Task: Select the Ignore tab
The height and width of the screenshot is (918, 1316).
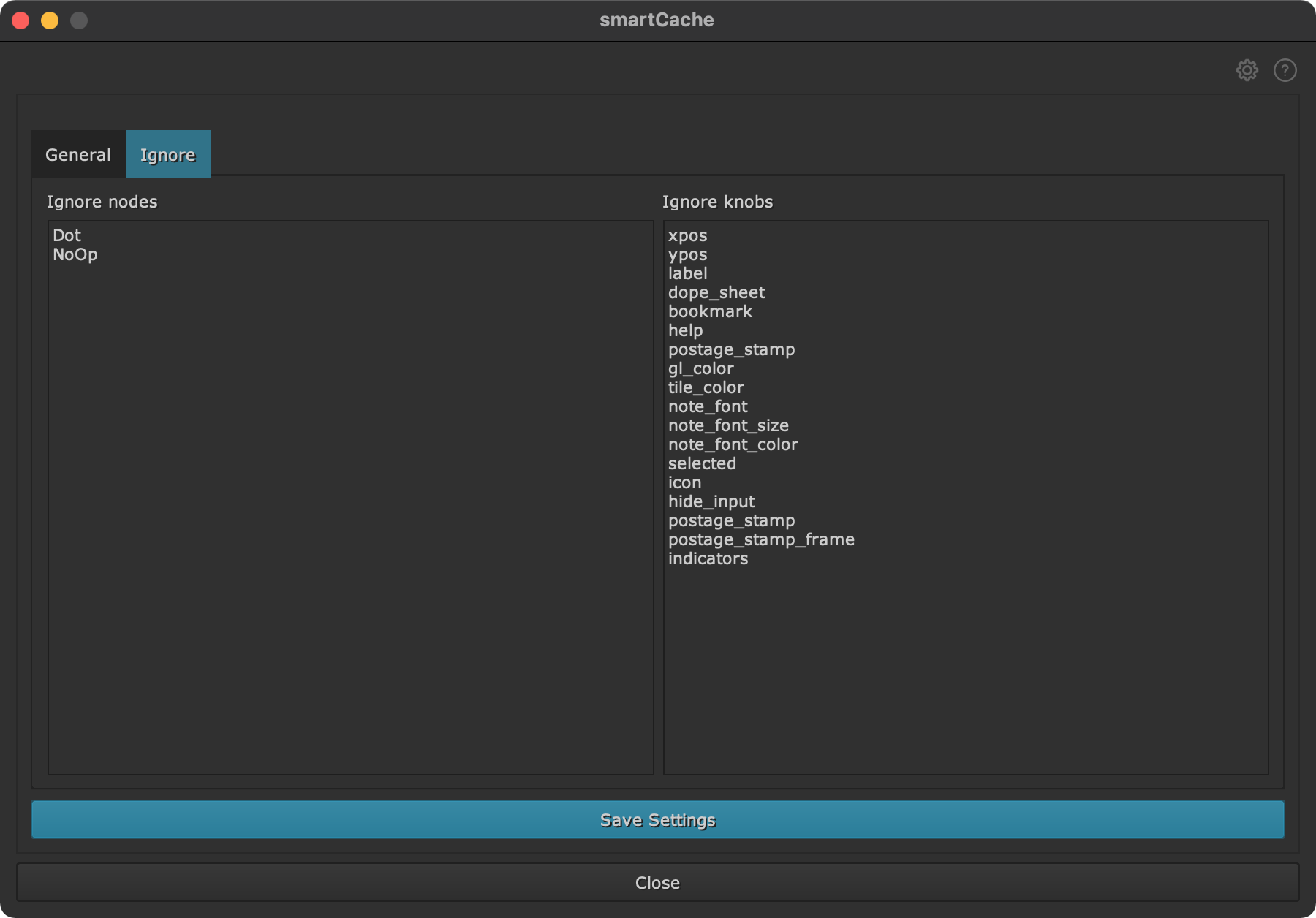Action: tap(168, 155)
